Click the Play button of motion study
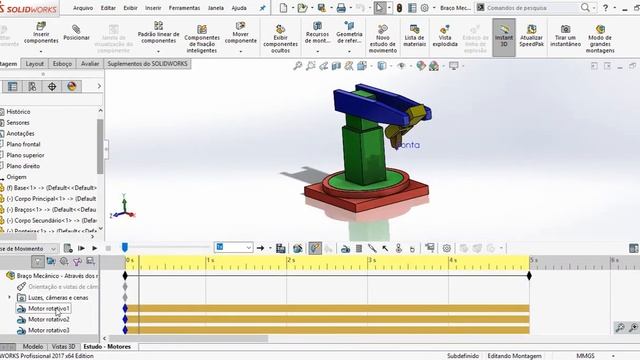This screenshot has width=640, height=360. 95,248
